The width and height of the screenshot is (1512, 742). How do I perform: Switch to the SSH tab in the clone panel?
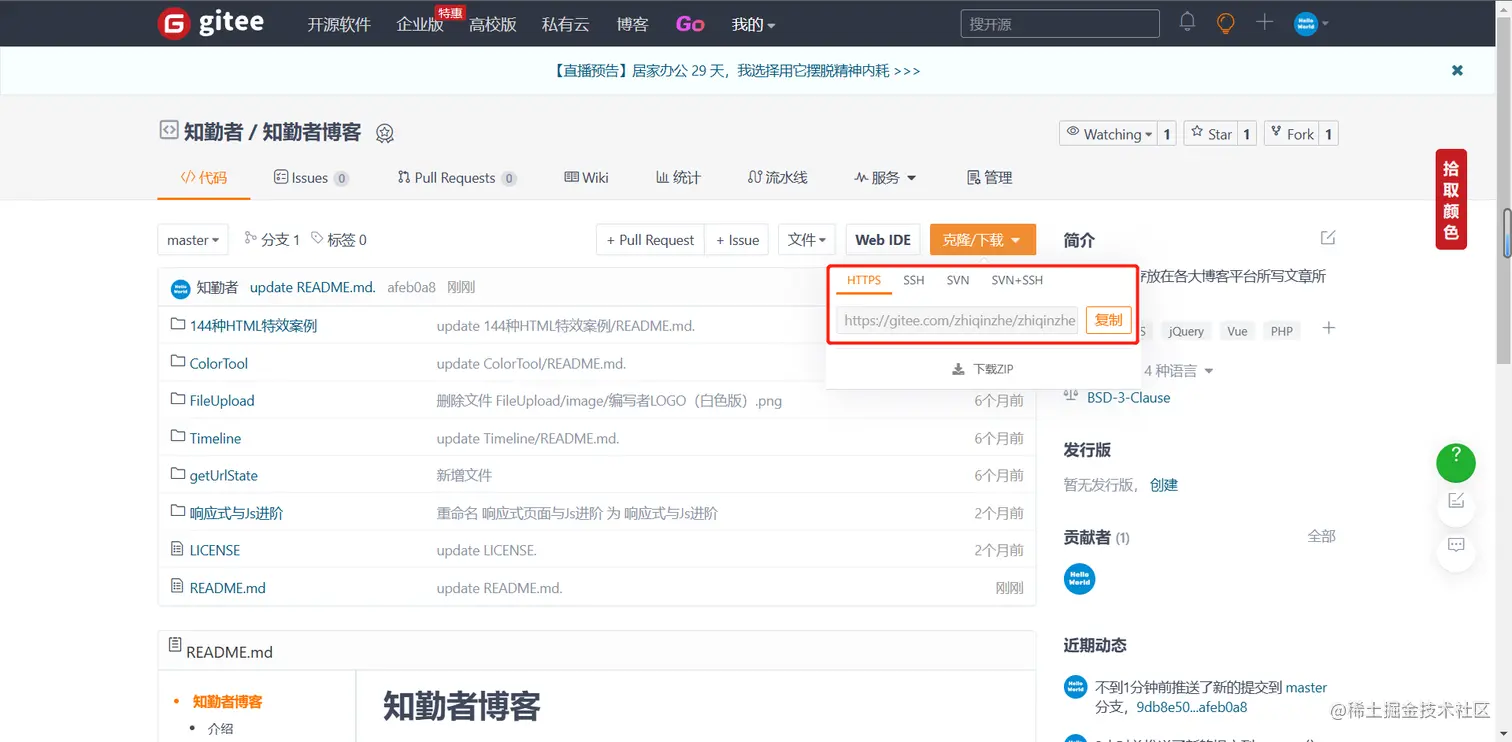(913, 280)
